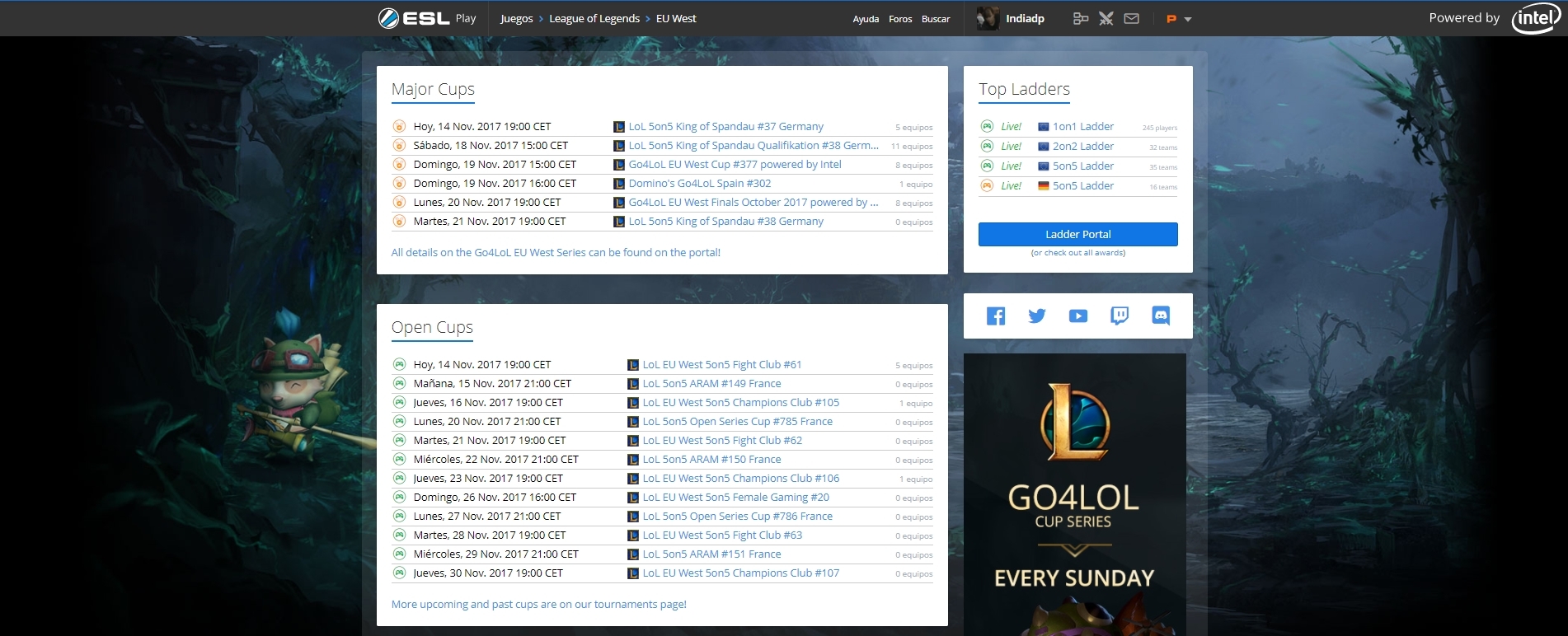This screenshot has width=1568, height=636.
Task: Open LoL 5on5 ARAM #149 France
Action: click(711, 383)
